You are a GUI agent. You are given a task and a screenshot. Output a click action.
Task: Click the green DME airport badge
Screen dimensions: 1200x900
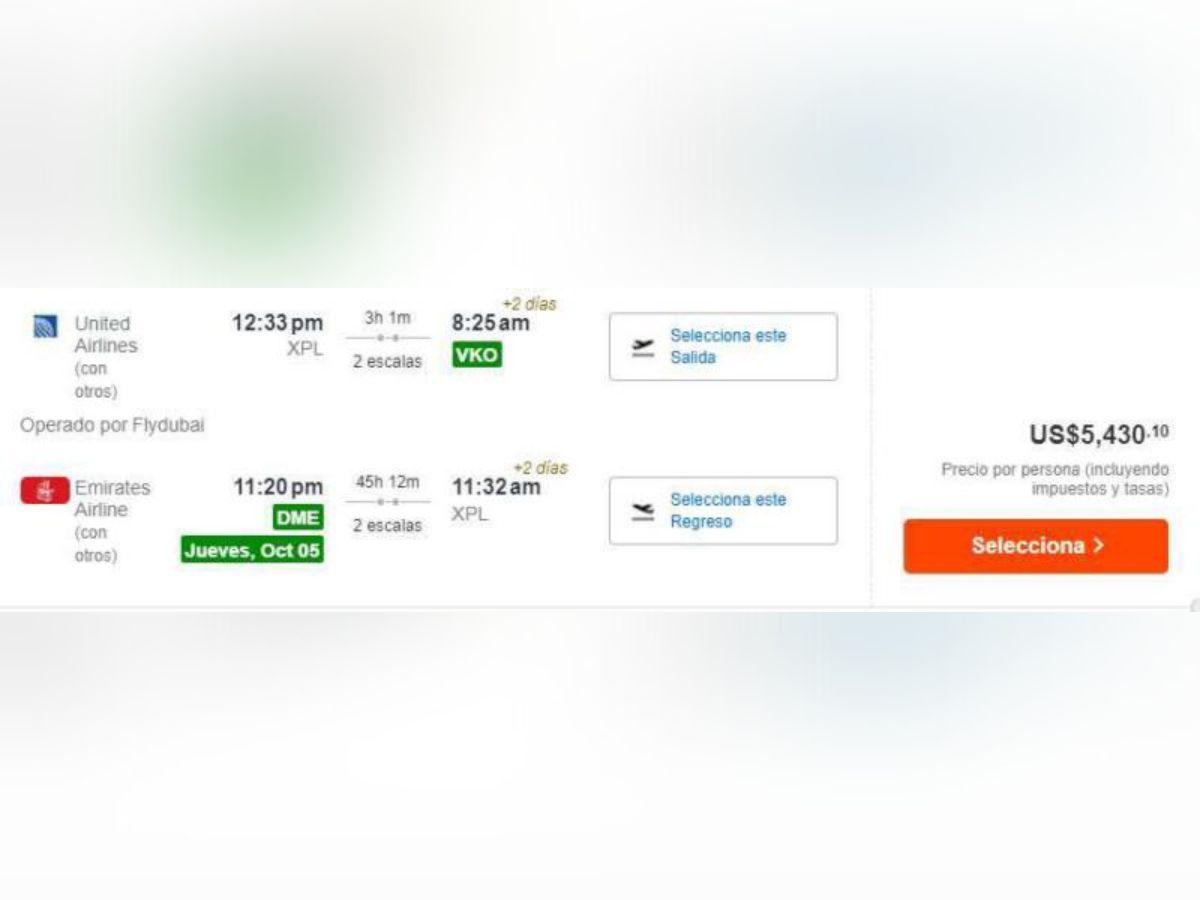pos(298,518)
